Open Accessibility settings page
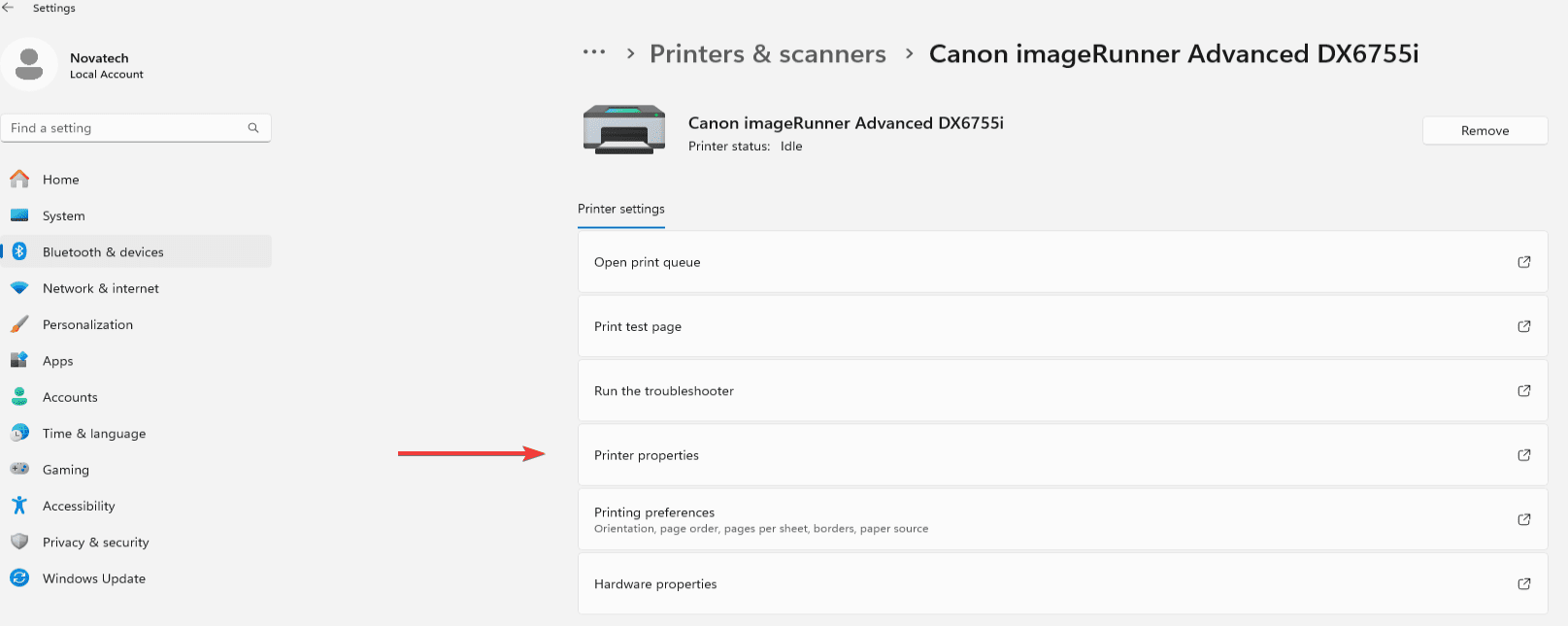Viewport: 1568px width, 626px height. point(136,506)
